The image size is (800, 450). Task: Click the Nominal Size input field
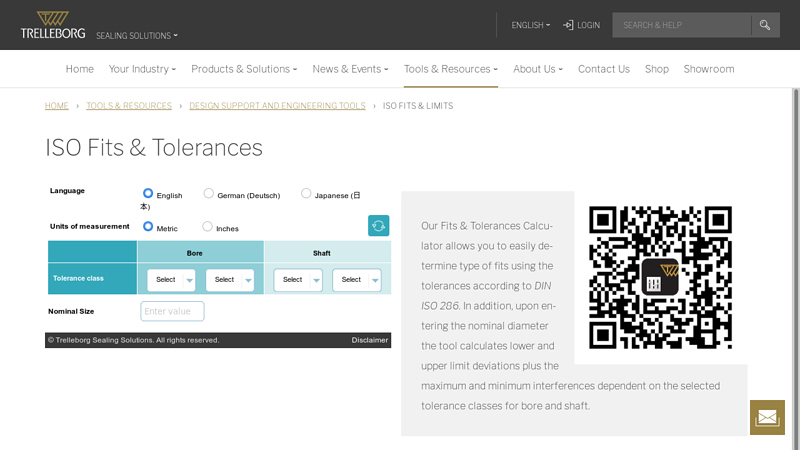(172, 311)
